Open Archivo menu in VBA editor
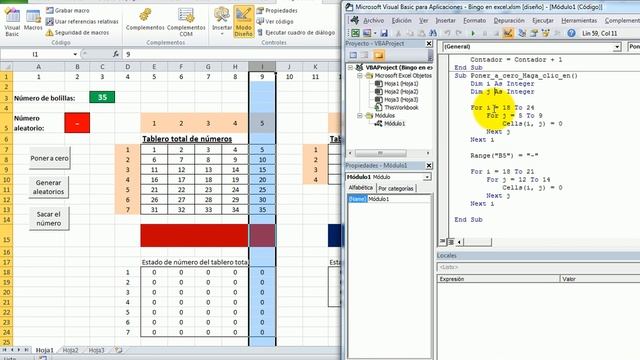 click(373, 20)
